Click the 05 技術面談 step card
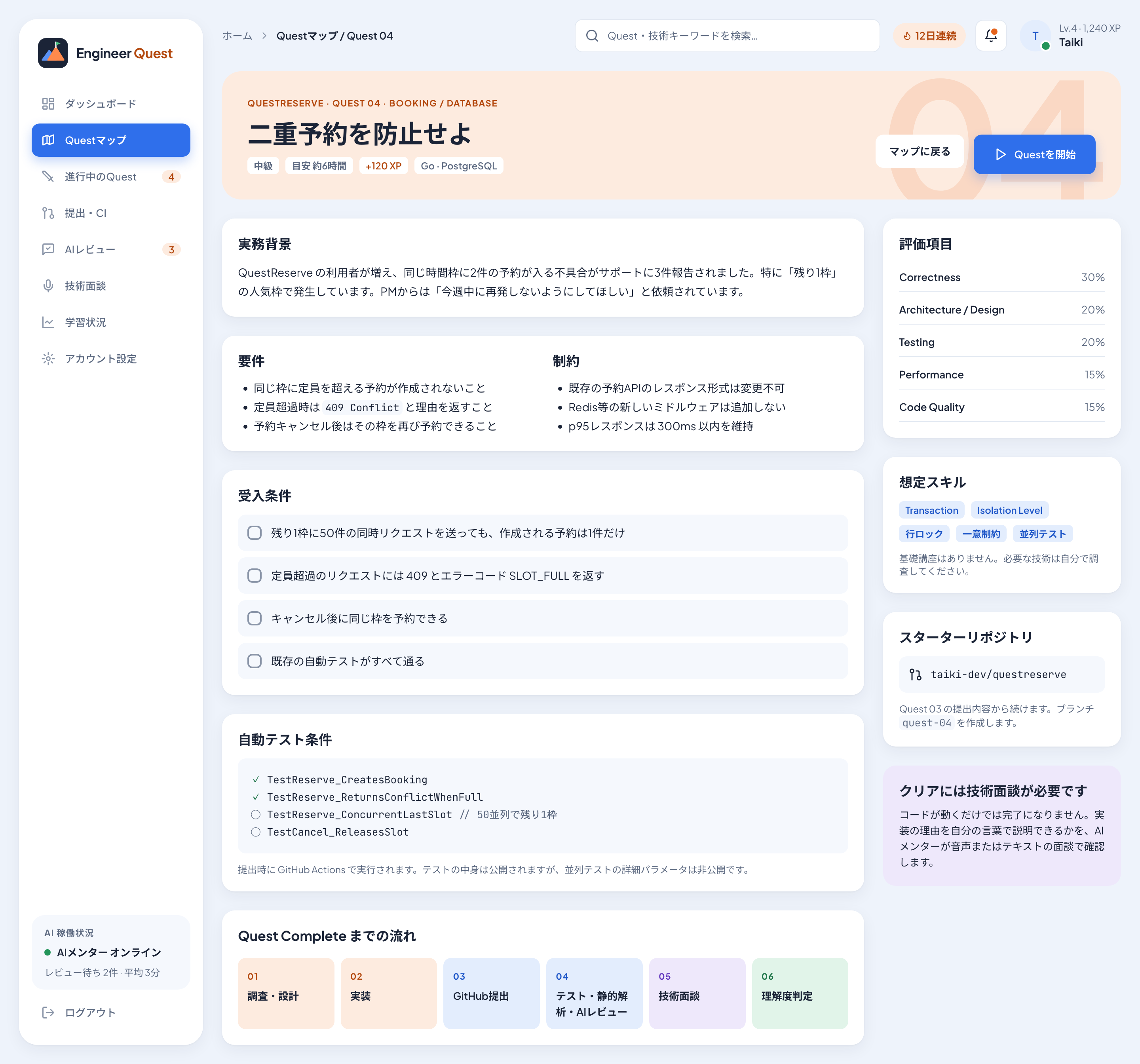 pos(697,994)
